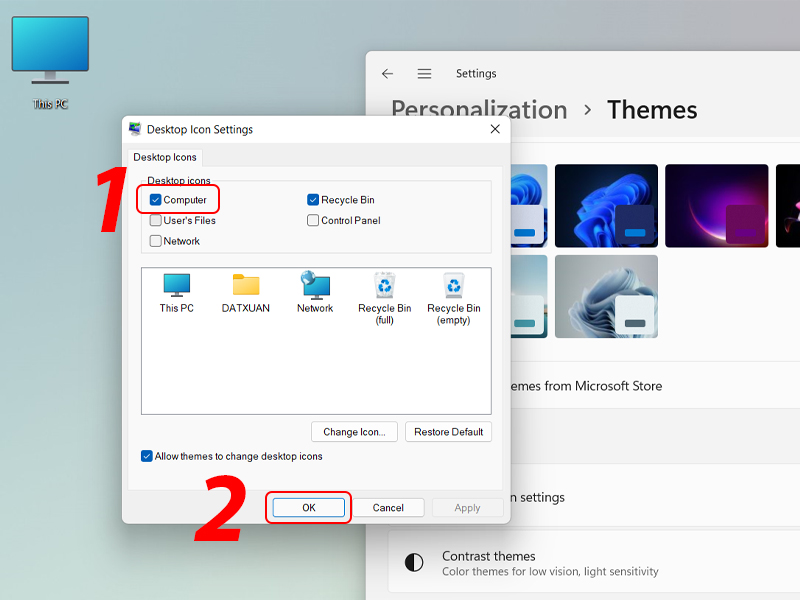The image size is (800, 600).
Task: Uncheck the Computer desktop icon option
Action: [x=155, y=199]
